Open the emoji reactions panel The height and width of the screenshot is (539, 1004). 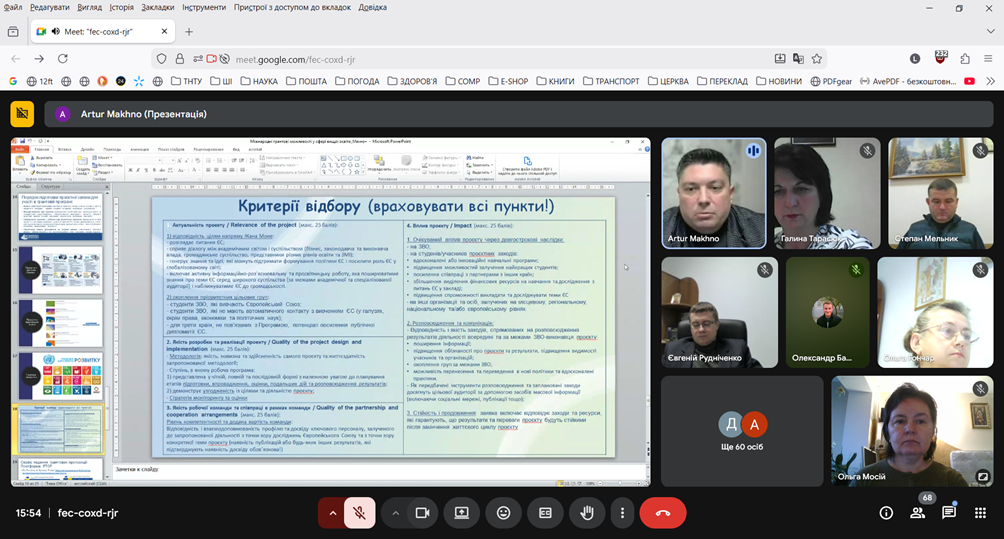503,512
